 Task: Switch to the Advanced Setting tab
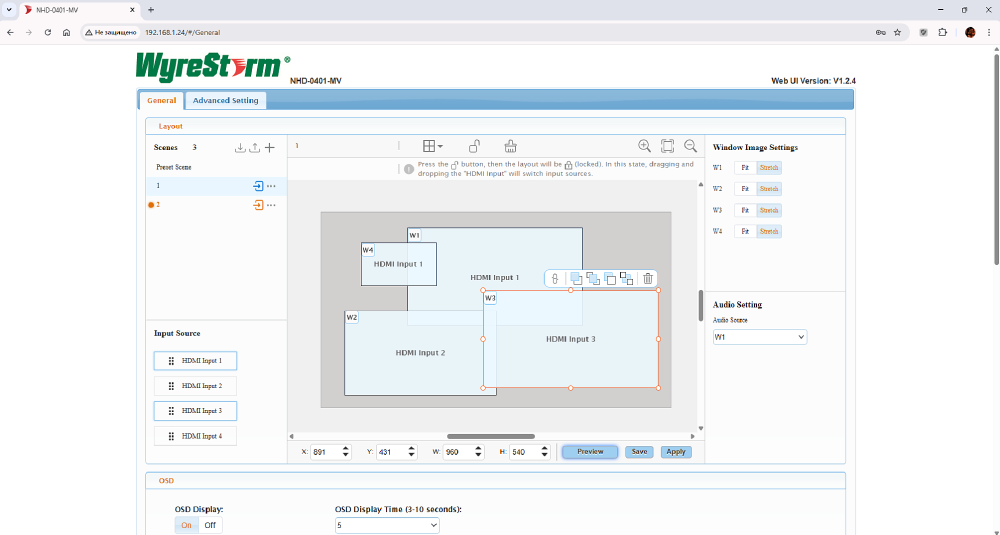225,100
